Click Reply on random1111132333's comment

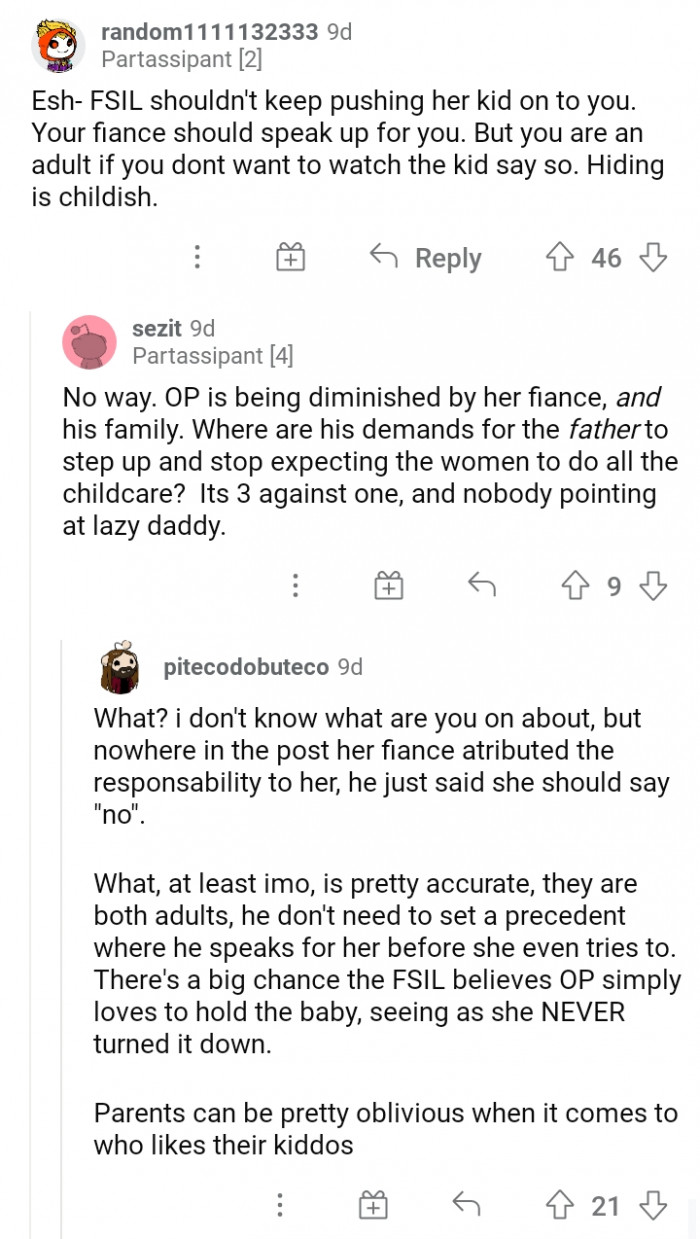[426, 258]
